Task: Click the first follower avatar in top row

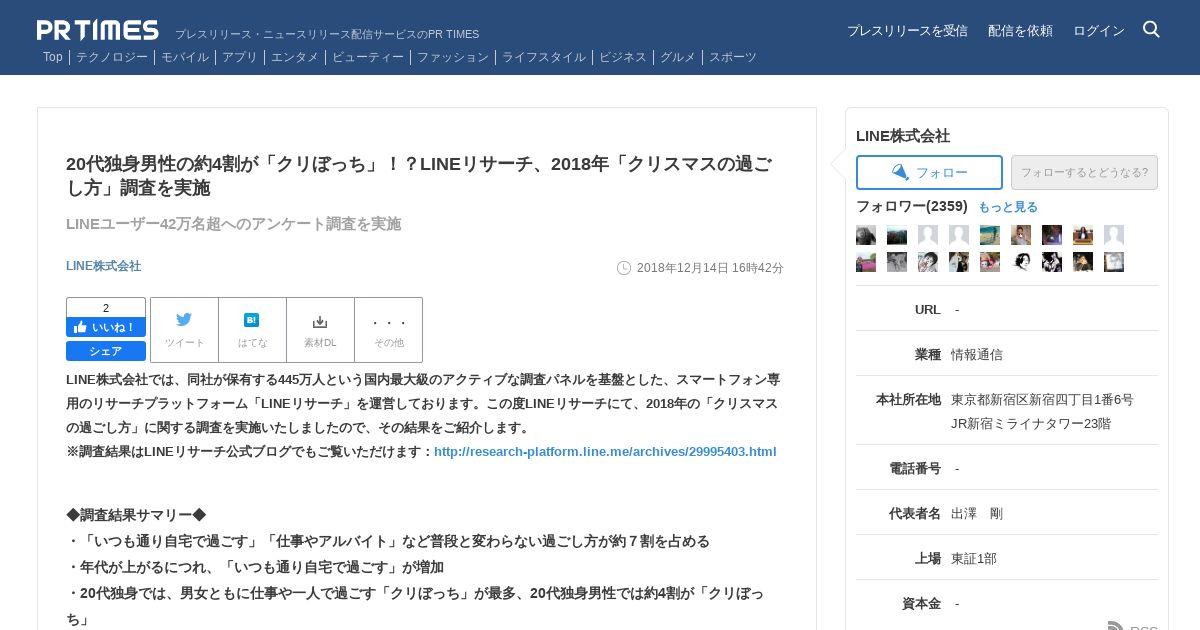Action: click(866, 235)
